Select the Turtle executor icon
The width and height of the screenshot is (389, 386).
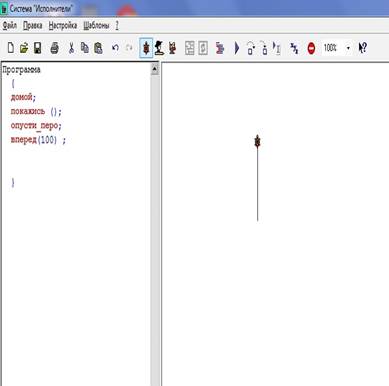pos(146,48)
